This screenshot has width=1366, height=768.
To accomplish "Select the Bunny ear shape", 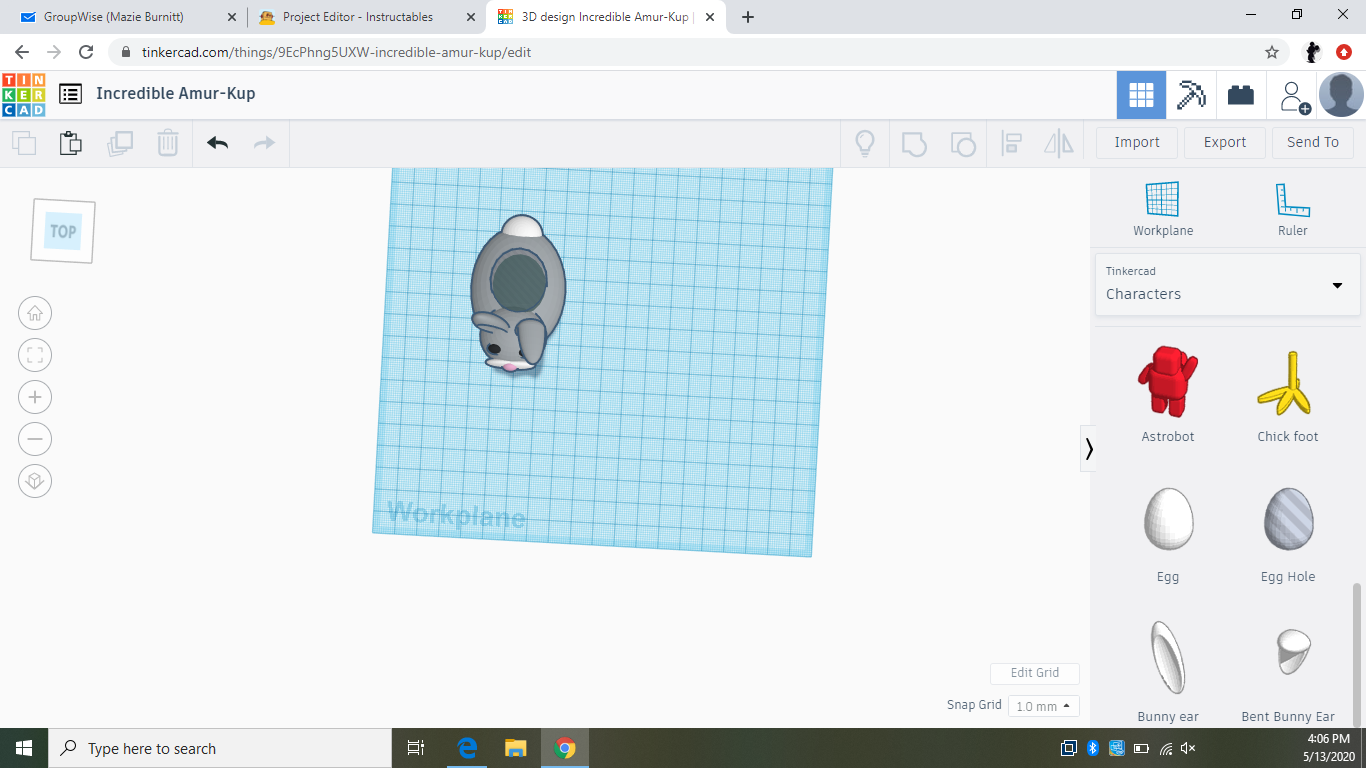I will pos(1168,672).
